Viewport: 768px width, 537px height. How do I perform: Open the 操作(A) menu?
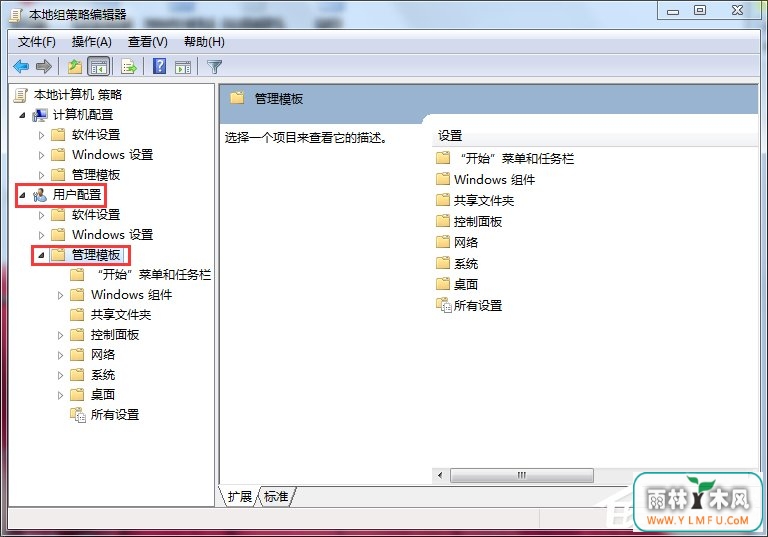(x=92, y=42)
